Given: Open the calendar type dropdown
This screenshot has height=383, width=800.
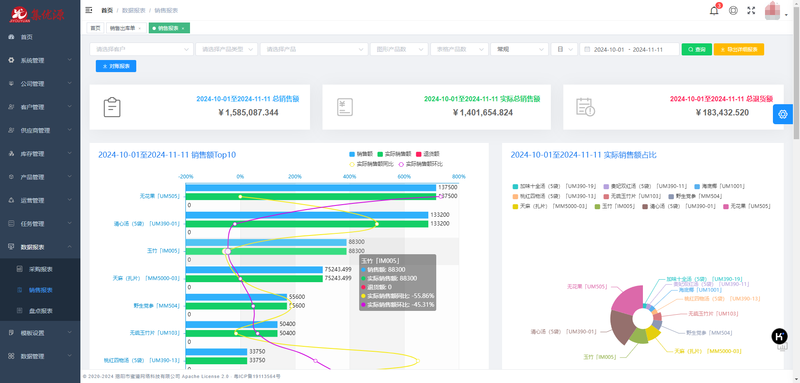Looking at the screenshot, I should pyautogui.click(x=564, y=49).
